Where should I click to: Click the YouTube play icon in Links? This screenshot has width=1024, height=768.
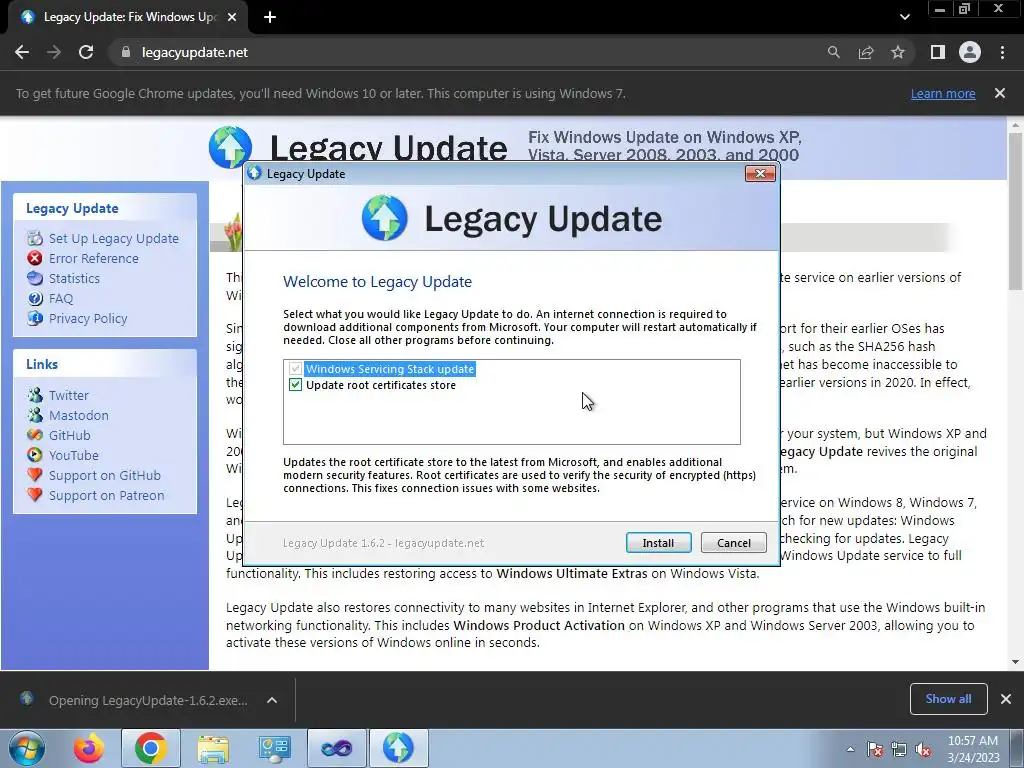pos(35,455)
